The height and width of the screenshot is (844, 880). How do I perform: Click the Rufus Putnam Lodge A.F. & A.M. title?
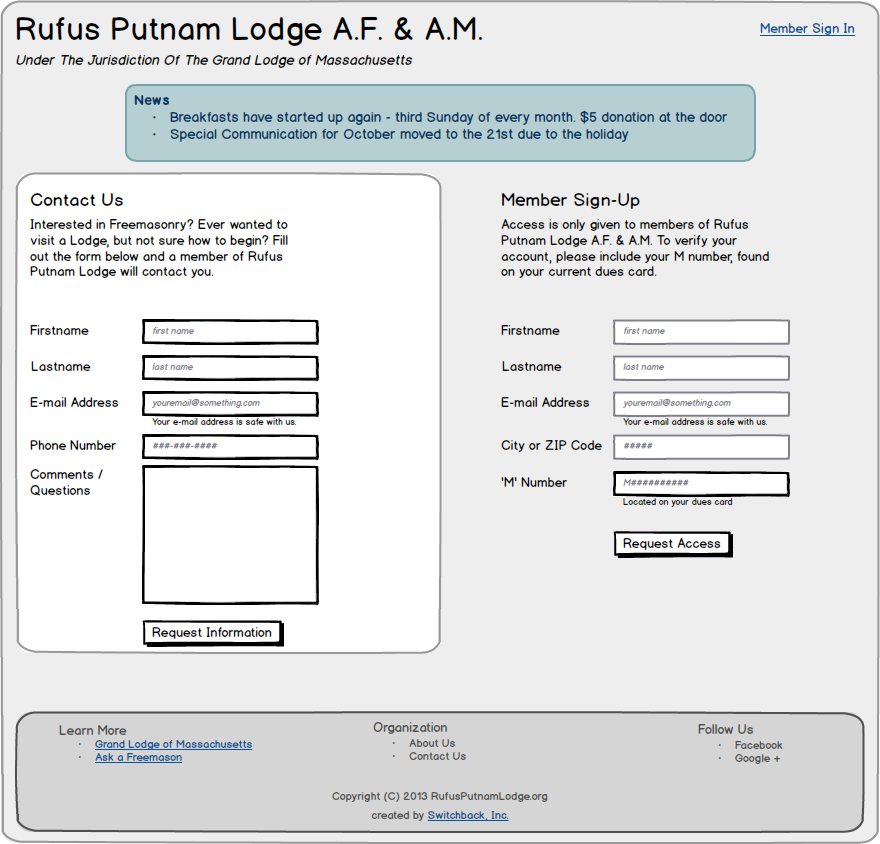click(x=249, y=29)
